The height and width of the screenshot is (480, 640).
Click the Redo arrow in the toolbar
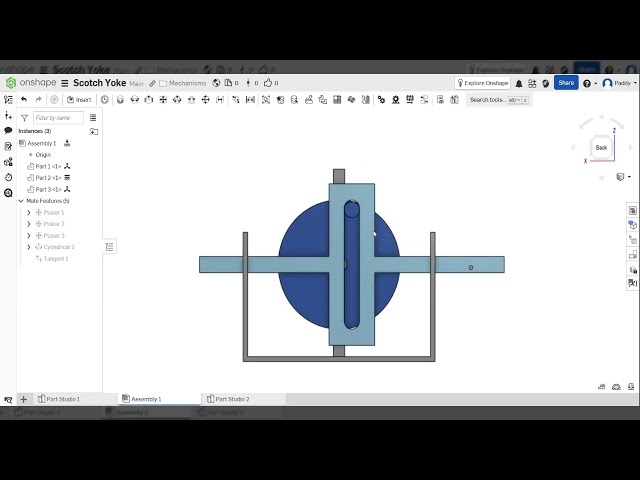point(38,100)
